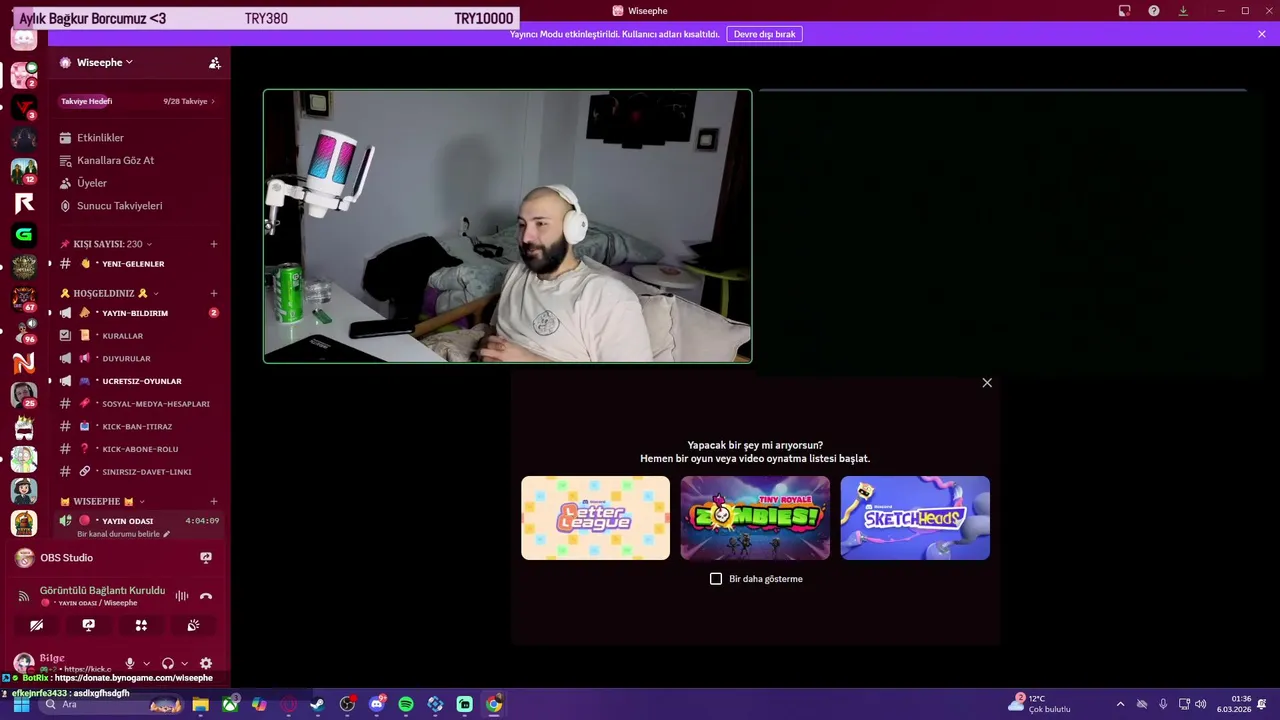Open the red V server icon
The width and height of the screenshot is (1280, 720).
(24, 106)
